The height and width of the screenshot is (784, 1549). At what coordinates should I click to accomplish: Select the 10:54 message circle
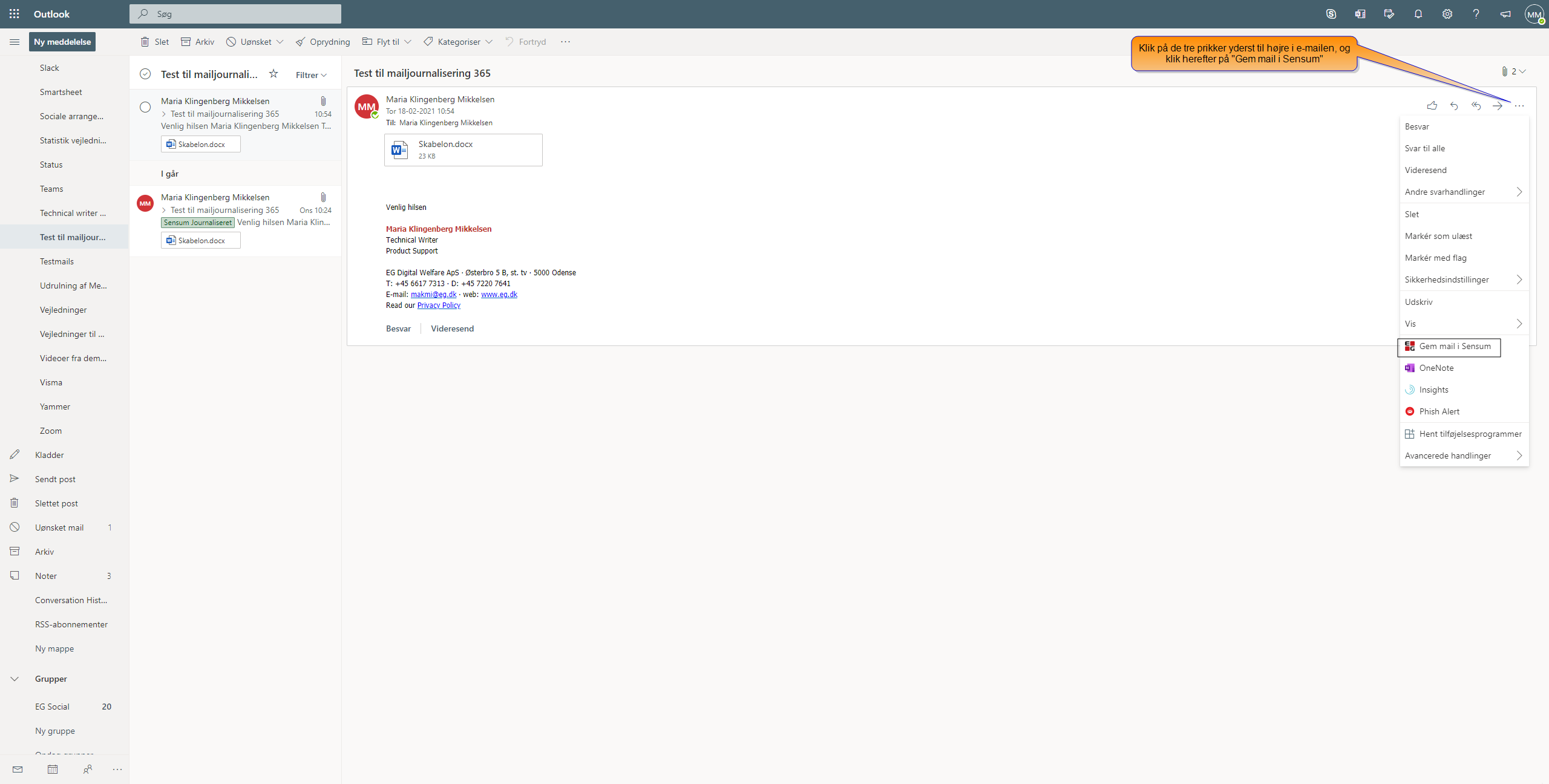coord(145,107)
